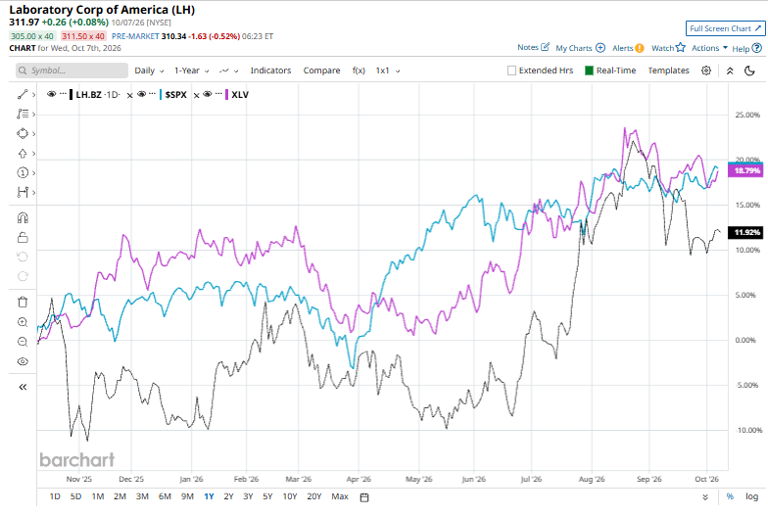Select the 1Y time range
Viewport: 768px width, 516px height.
(209, 496)
